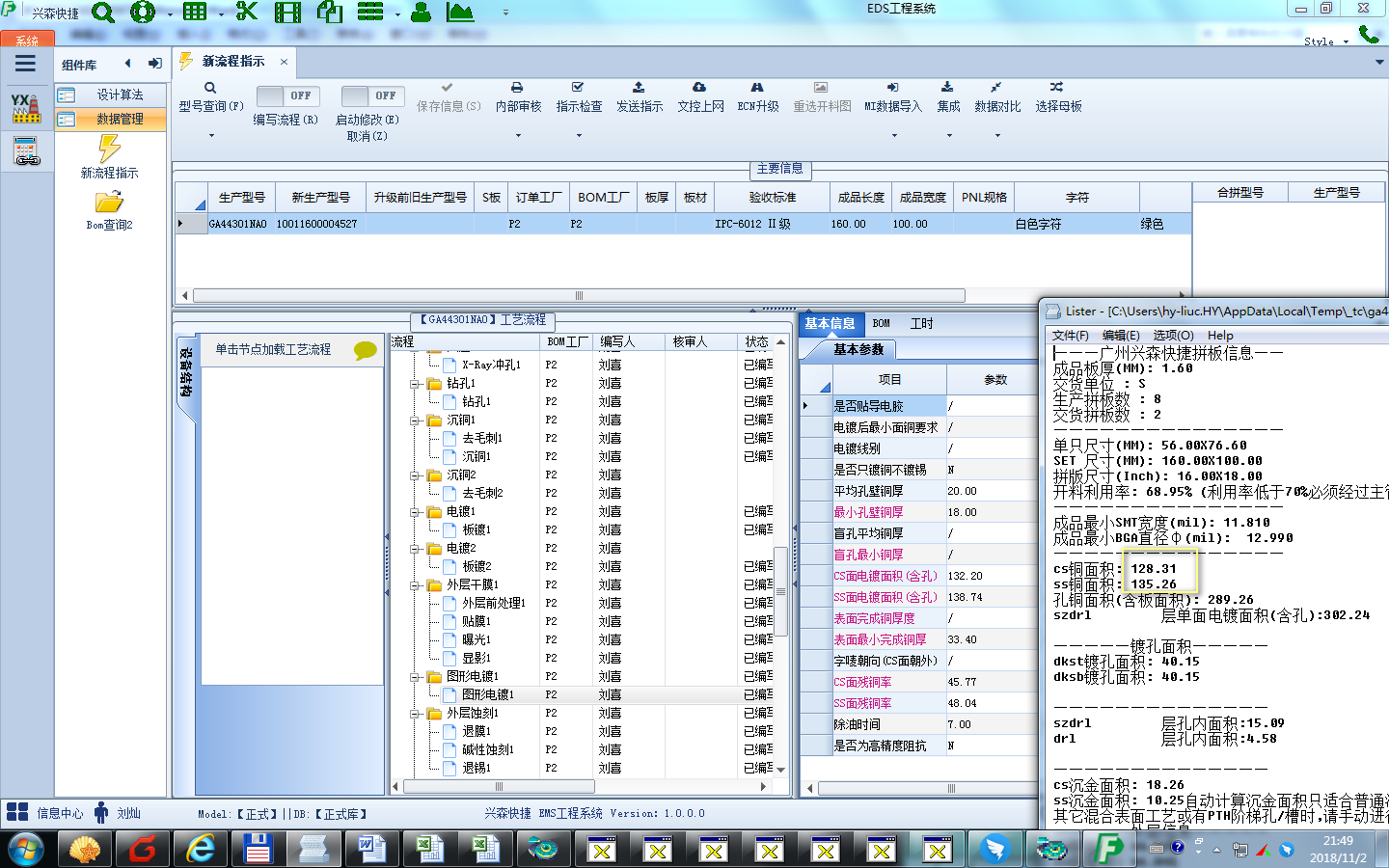Toggle the 编写流程(R) OFF switch
Image resolution: width=1389 pixels, height=868 pixels.
290,95
